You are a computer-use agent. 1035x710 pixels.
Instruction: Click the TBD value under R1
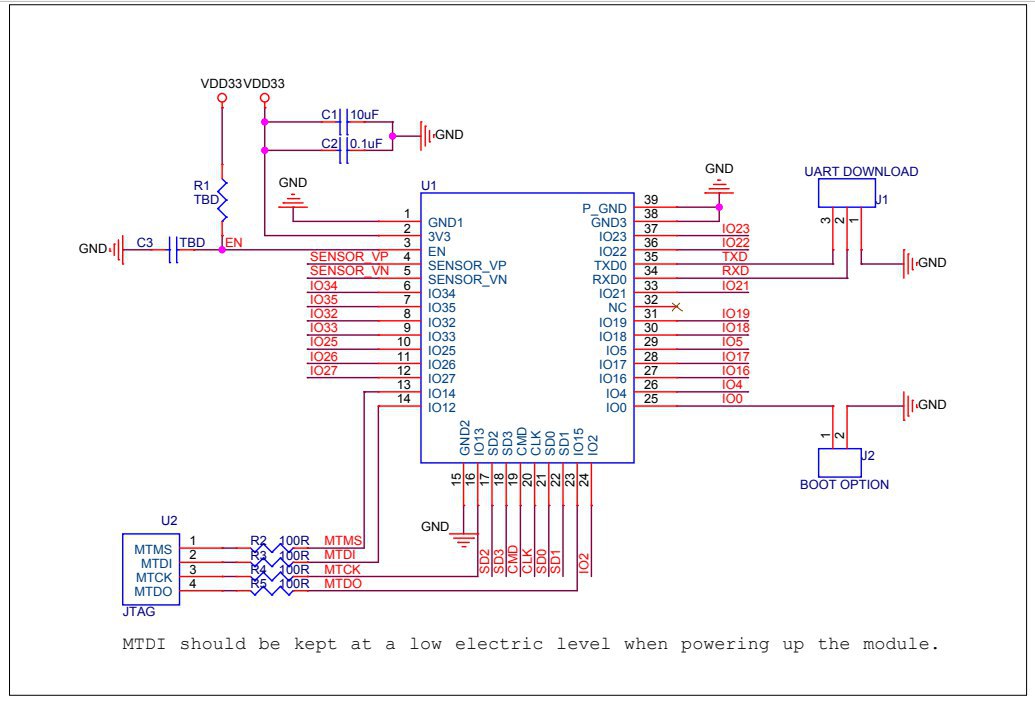(205, 199)
